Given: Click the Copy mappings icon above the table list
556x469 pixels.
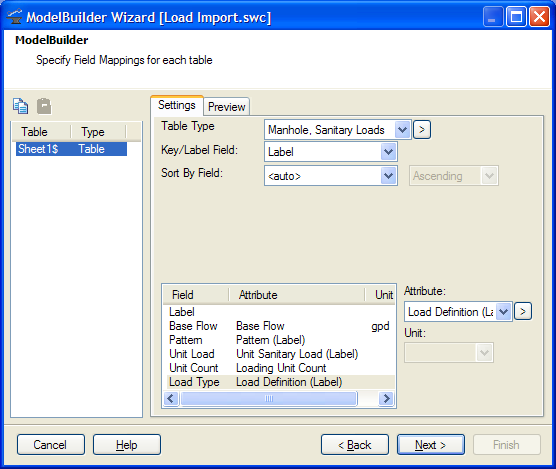Looking at the screenshot, I should coord(21,106).
